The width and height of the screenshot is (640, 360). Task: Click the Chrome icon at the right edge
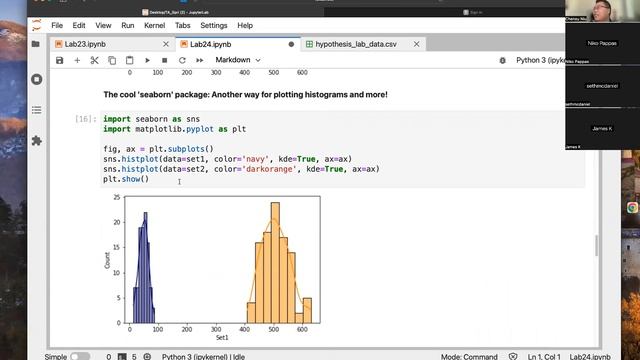[x=632, y=207]
